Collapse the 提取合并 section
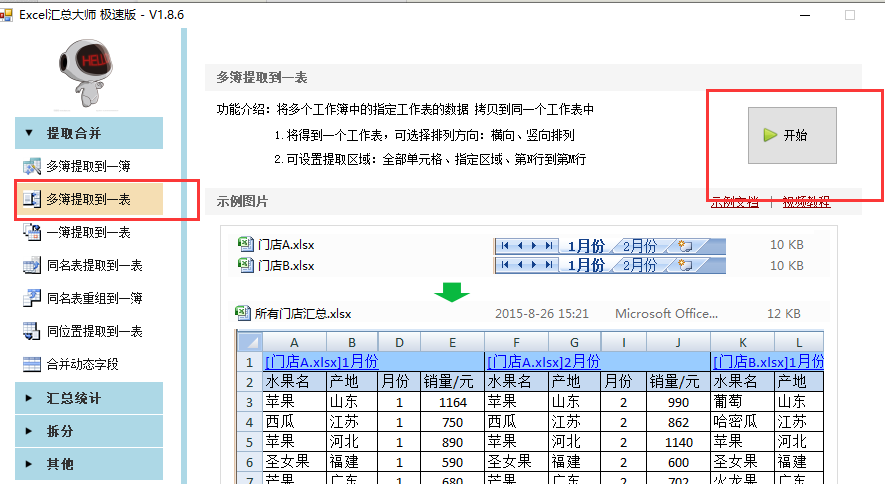 pos(89,133)
